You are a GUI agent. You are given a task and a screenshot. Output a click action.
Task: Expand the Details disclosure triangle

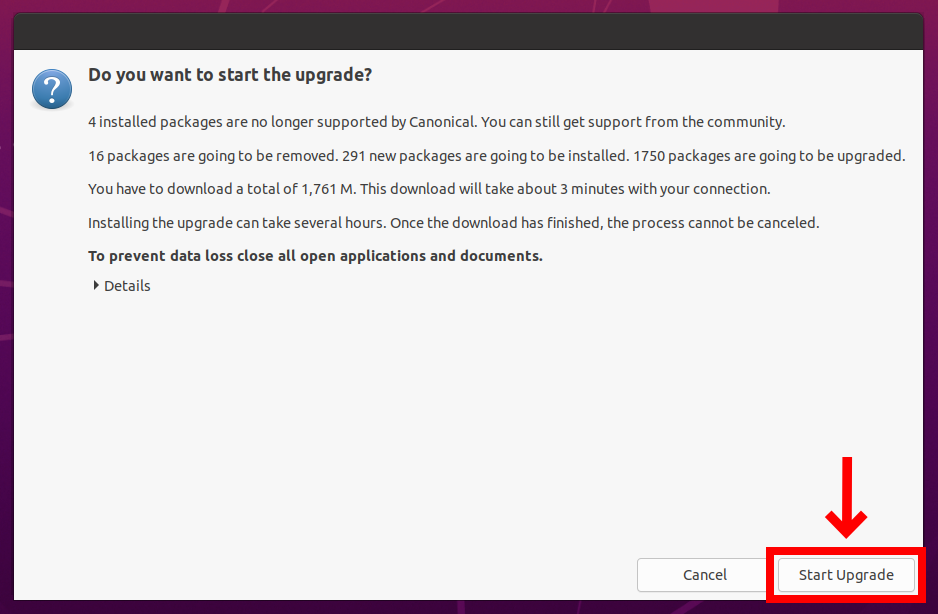[96, 285]
